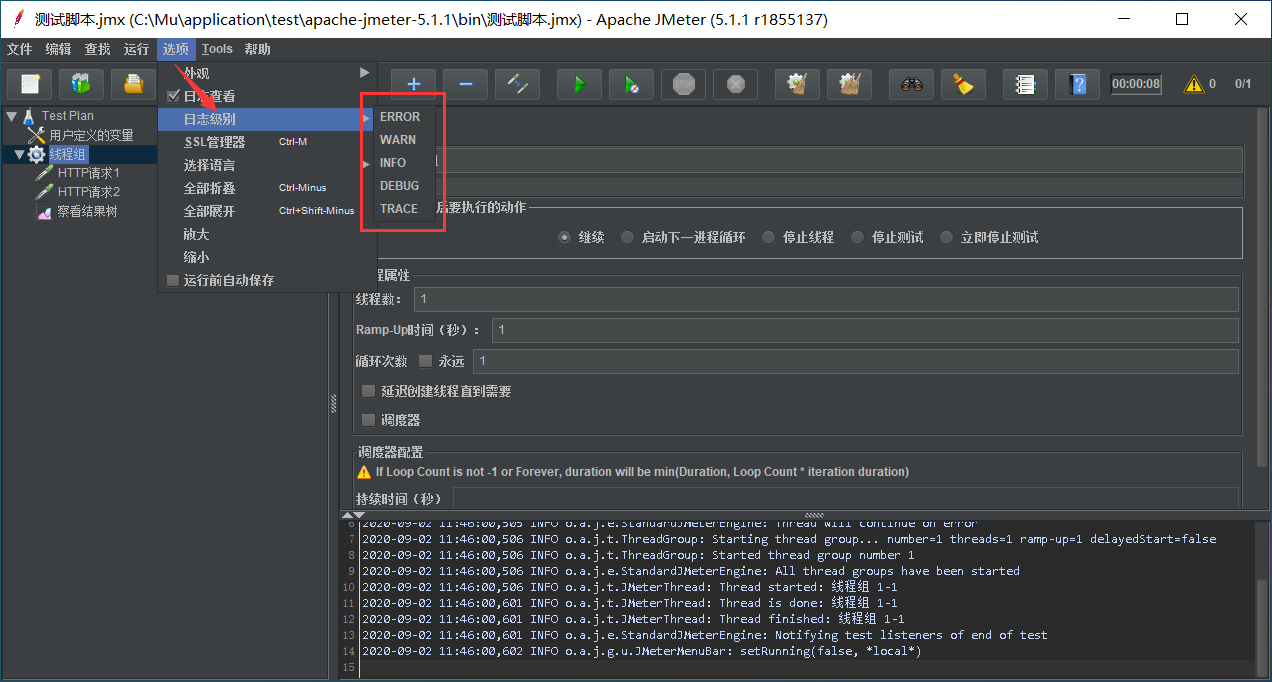Click Start no pauses toolbar icon
This screenshot has width=1272, height=682.
[x=631, y=85]
